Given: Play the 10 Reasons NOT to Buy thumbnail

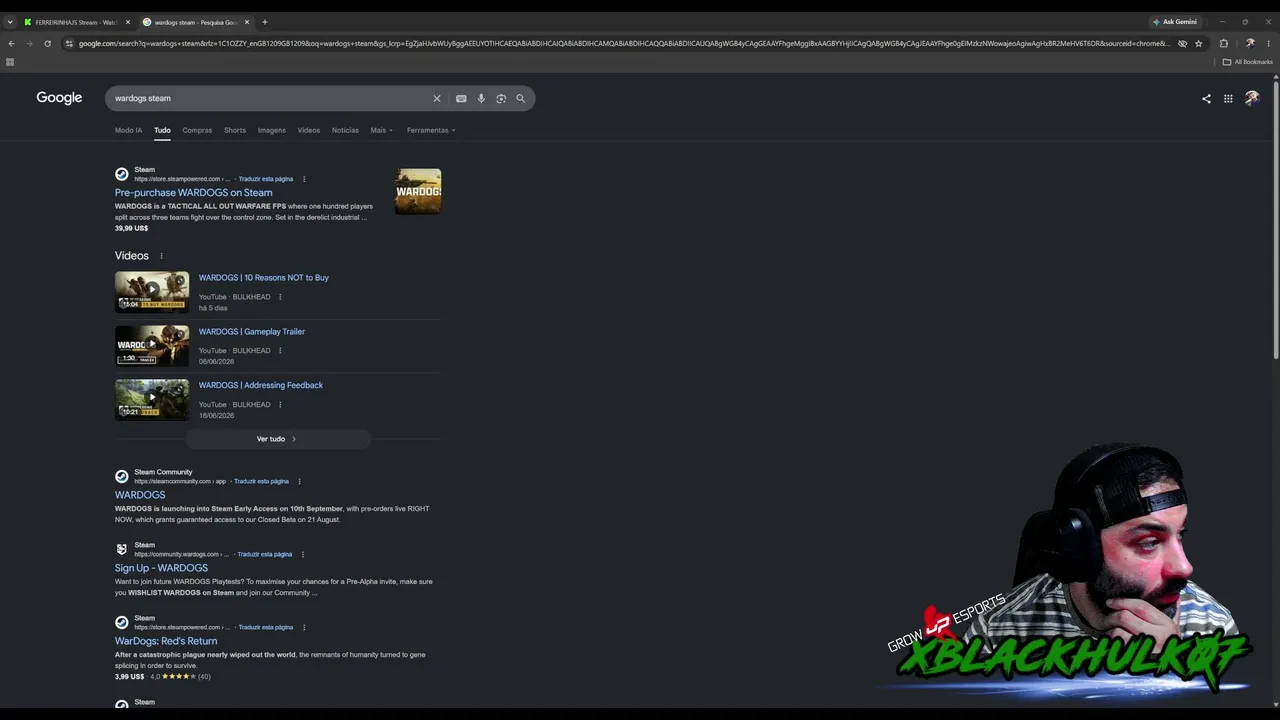Looking at the screenshot, I should (152, 291).
